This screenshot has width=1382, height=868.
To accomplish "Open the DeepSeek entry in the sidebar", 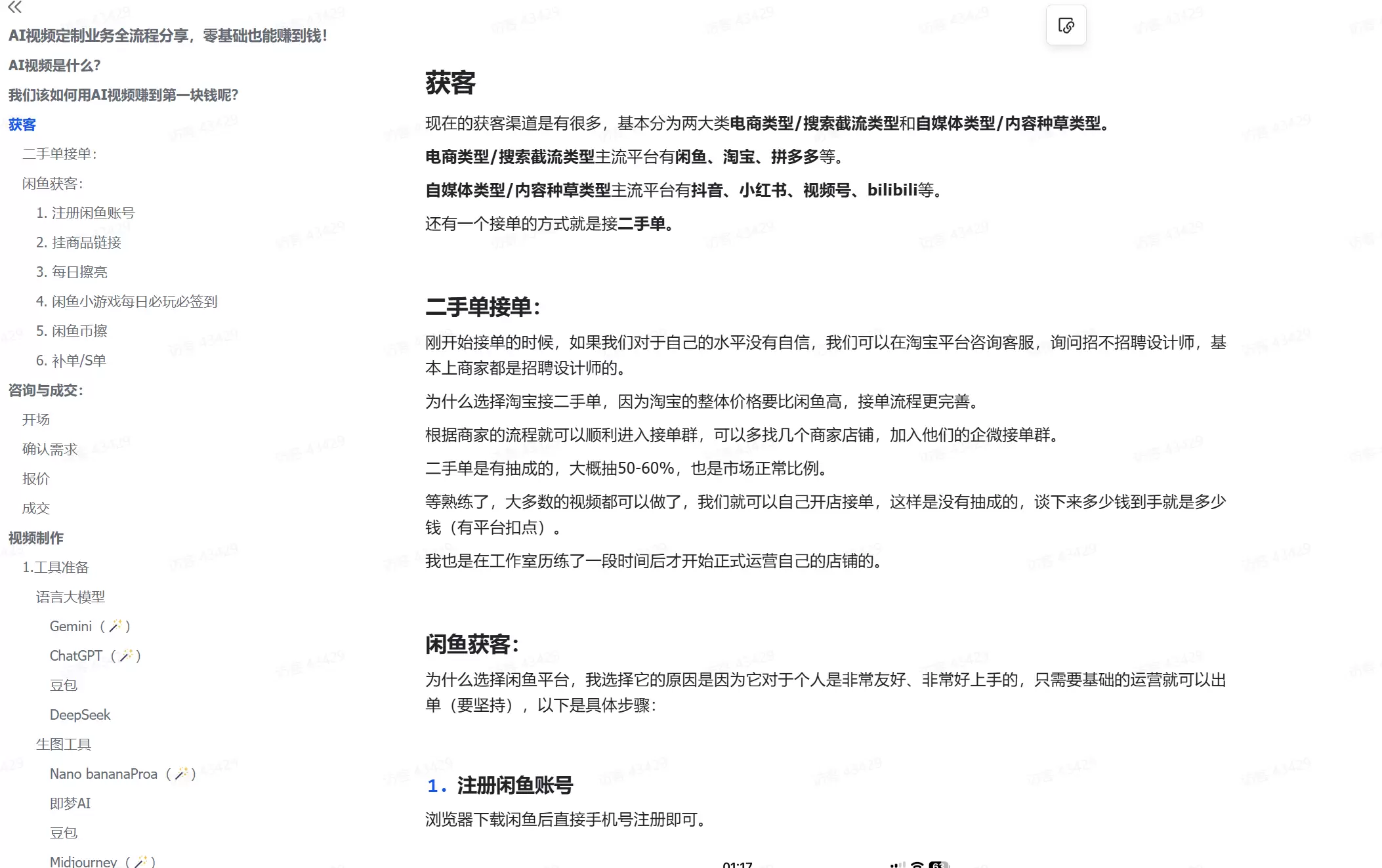I will click(x=80, y=714).
